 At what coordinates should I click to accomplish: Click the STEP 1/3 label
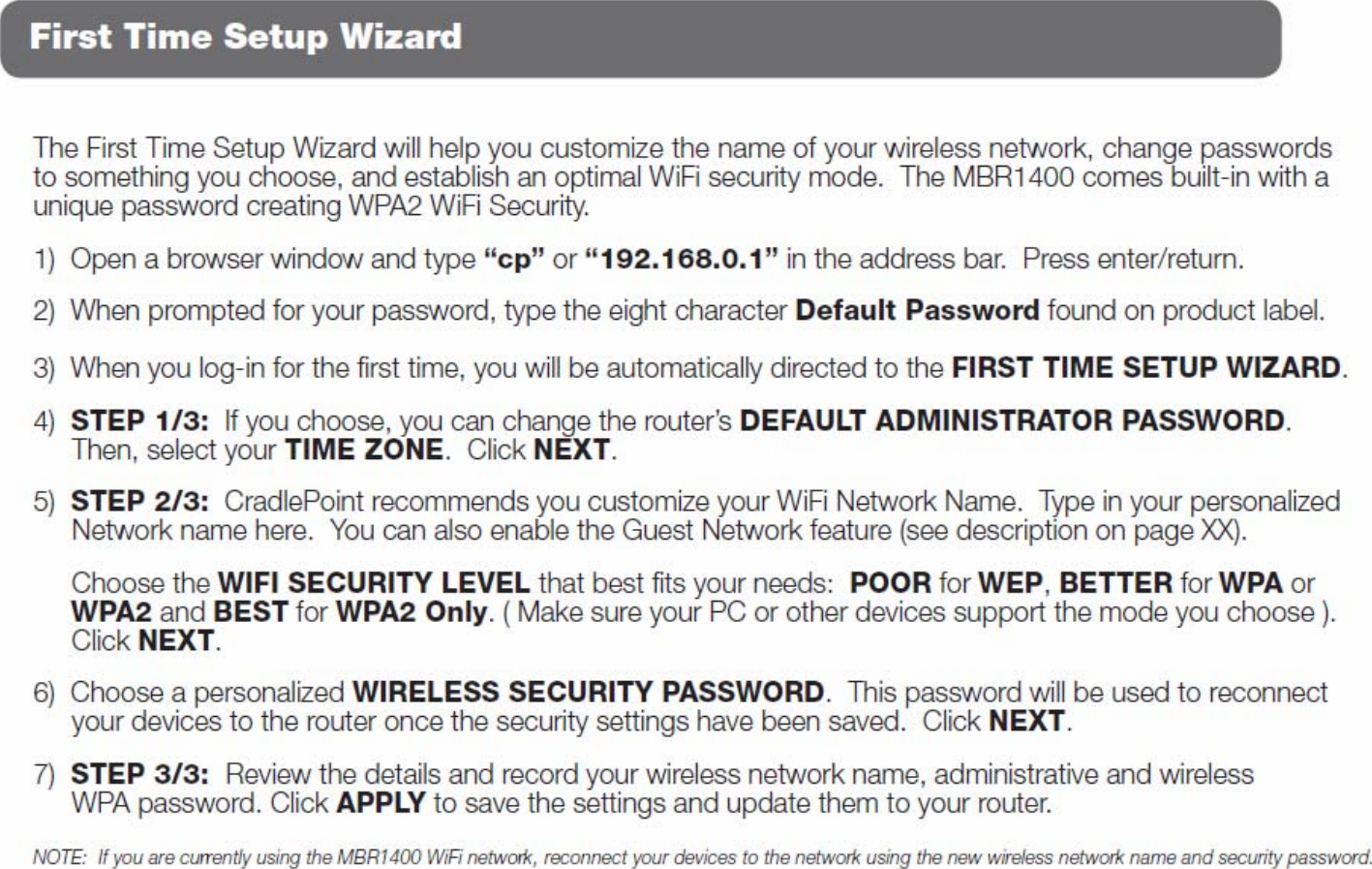139,421
